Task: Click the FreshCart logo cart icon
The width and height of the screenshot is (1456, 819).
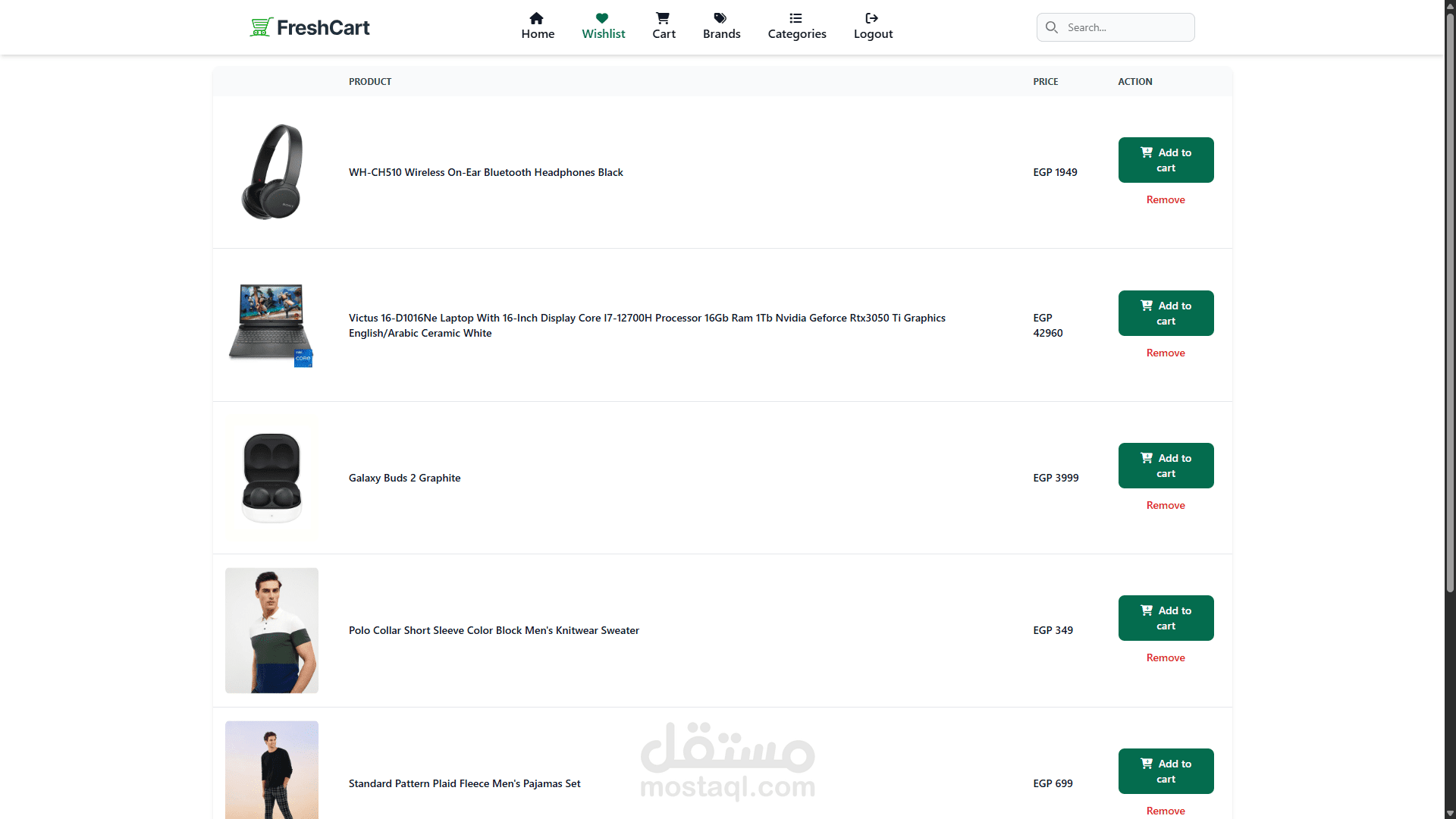Action: click(x=261, y=27)
